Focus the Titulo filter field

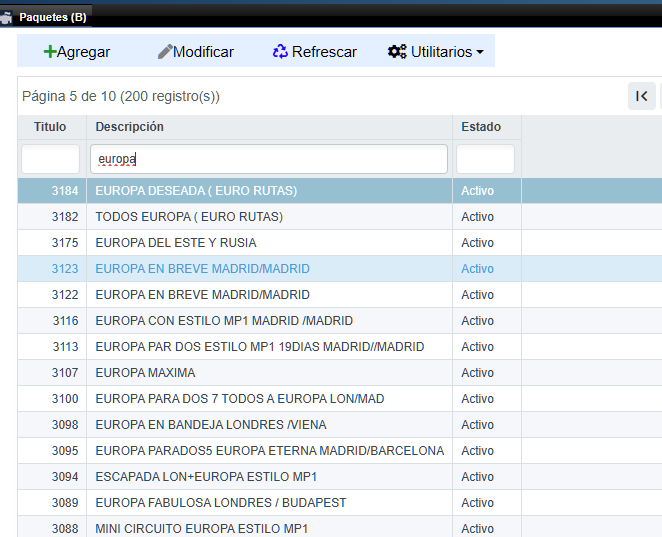51,159
